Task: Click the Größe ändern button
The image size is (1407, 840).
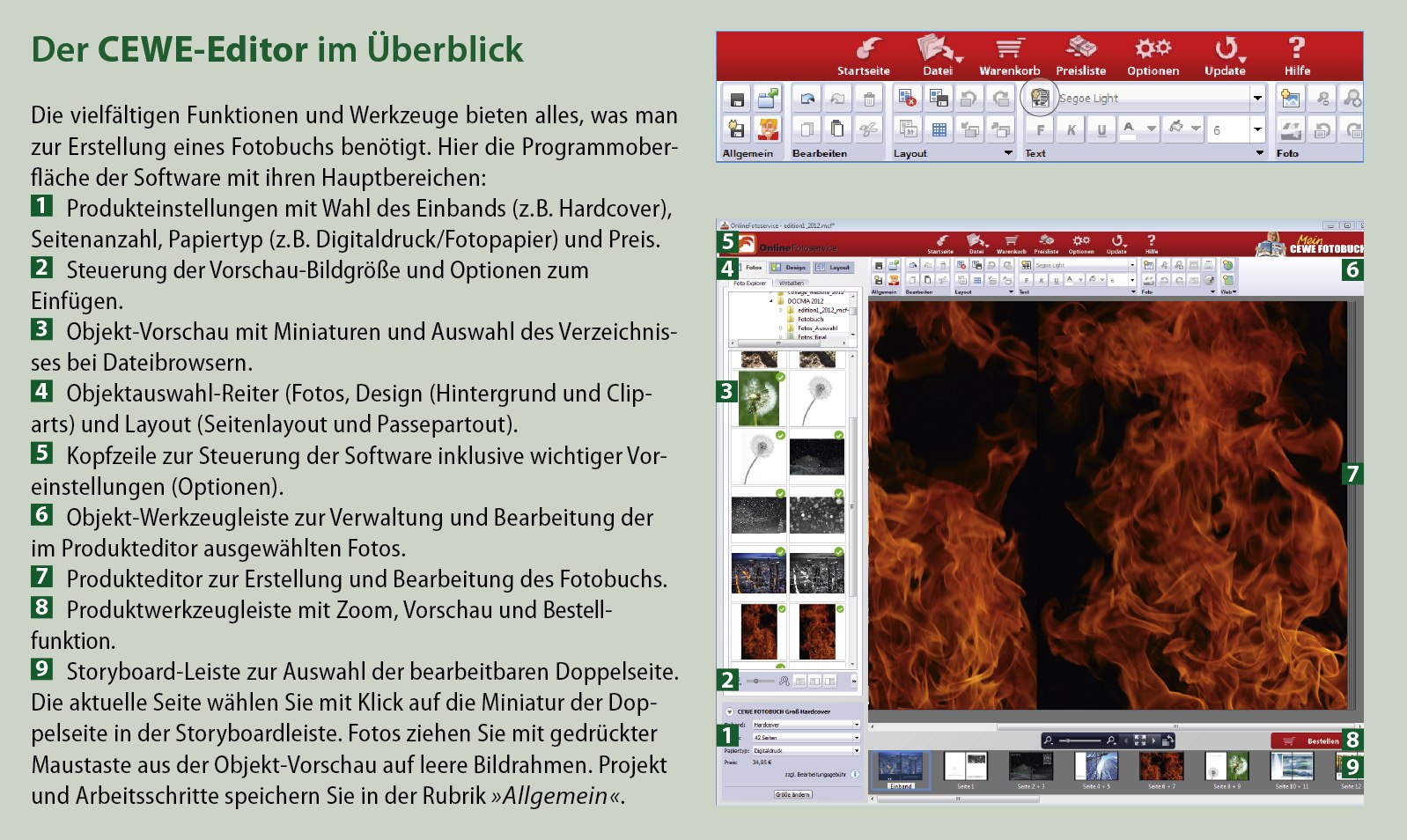Action: pyautogui.click(x=792, y=794)
